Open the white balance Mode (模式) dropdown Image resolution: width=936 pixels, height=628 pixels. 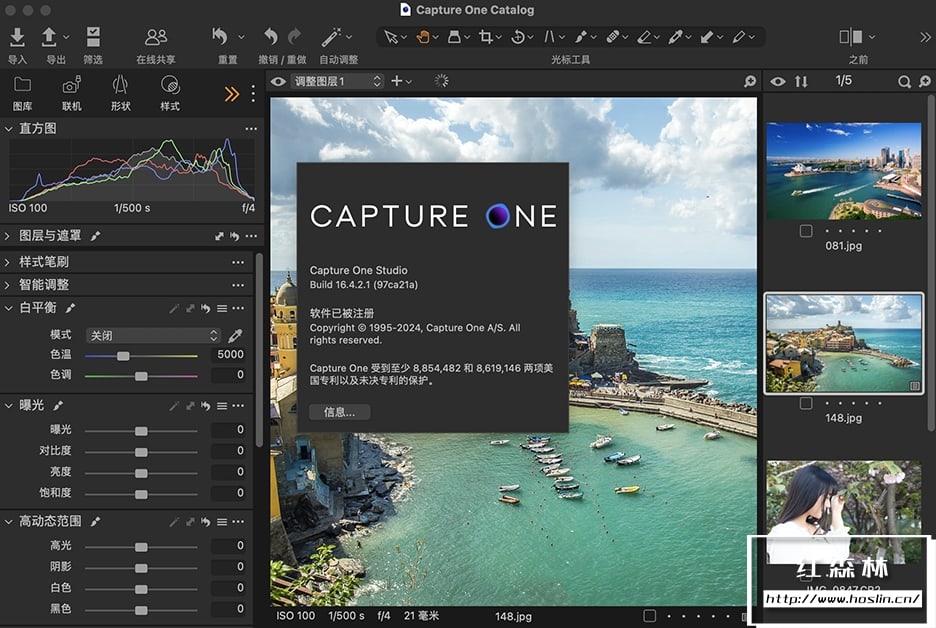(153, 336)
